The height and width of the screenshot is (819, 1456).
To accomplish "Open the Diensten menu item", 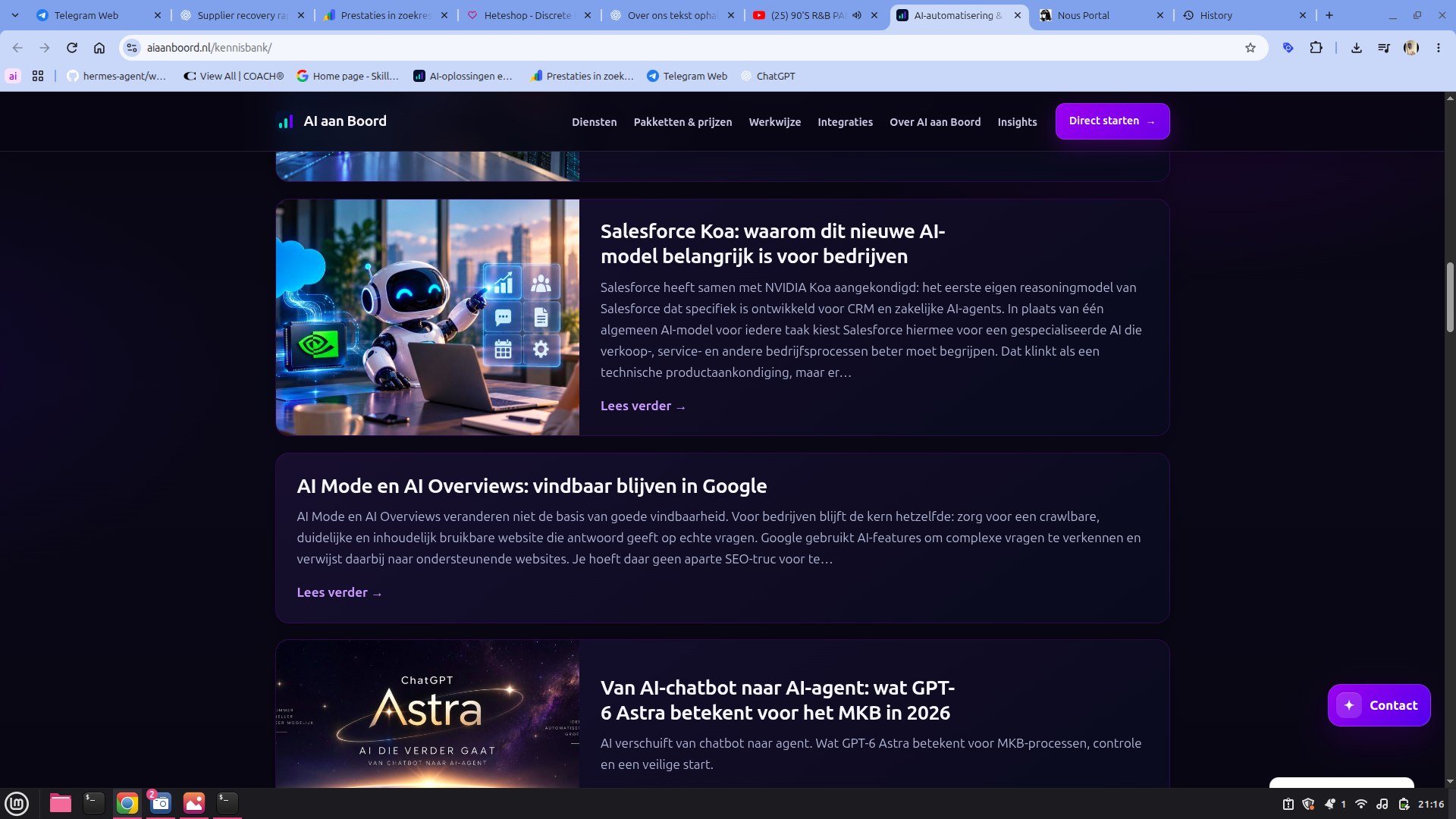I will [x=594, y=122].
